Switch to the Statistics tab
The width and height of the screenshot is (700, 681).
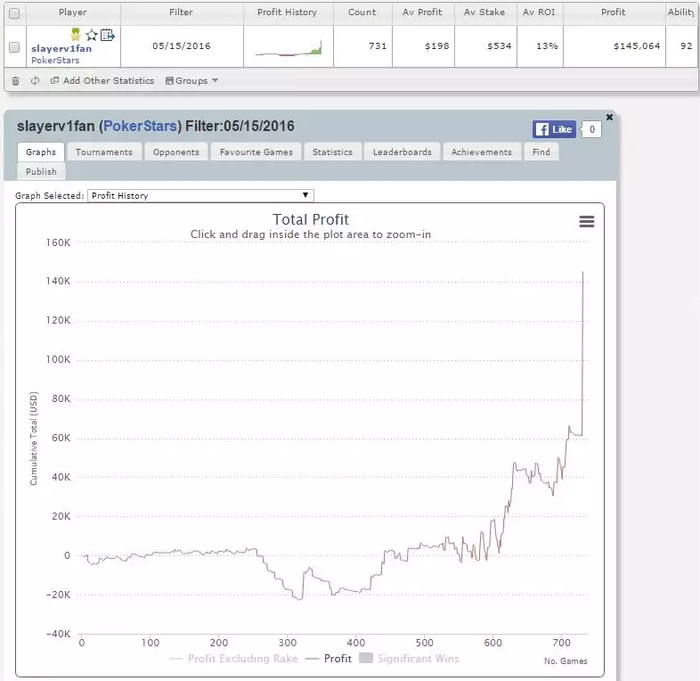(333, 152)
